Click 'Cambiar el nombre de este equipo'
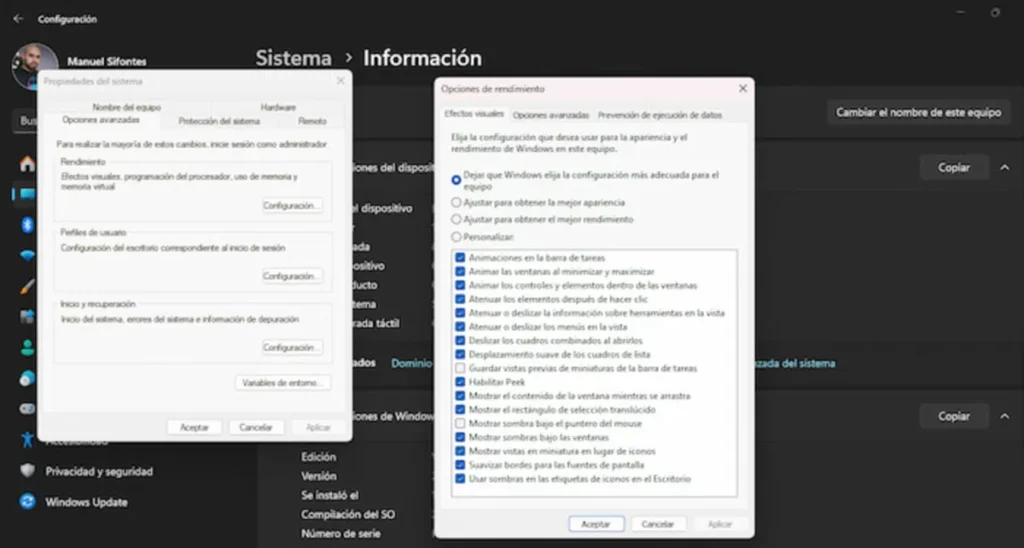Viewport: 1024px width, 548px height. (918, 112)
